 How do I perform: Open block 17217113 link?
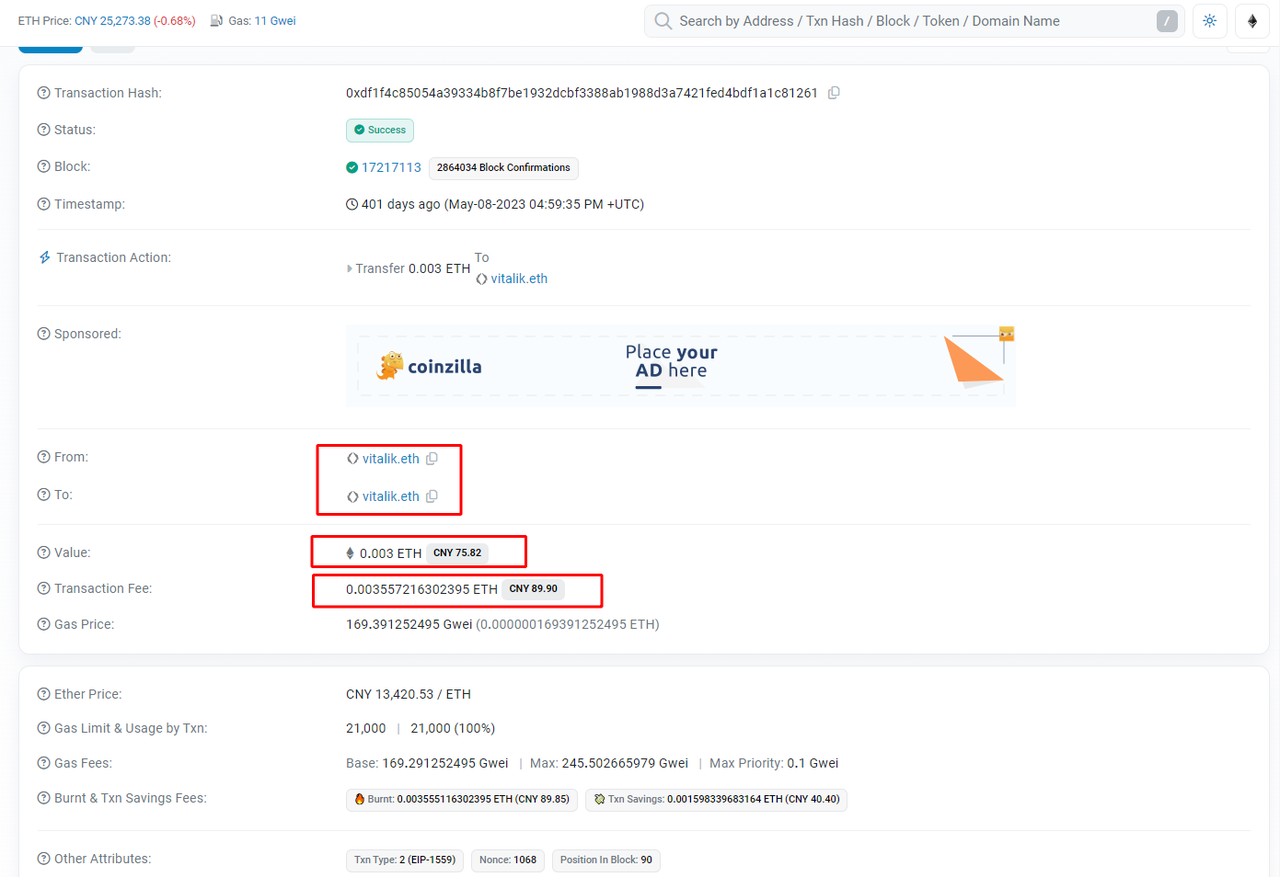391,168
